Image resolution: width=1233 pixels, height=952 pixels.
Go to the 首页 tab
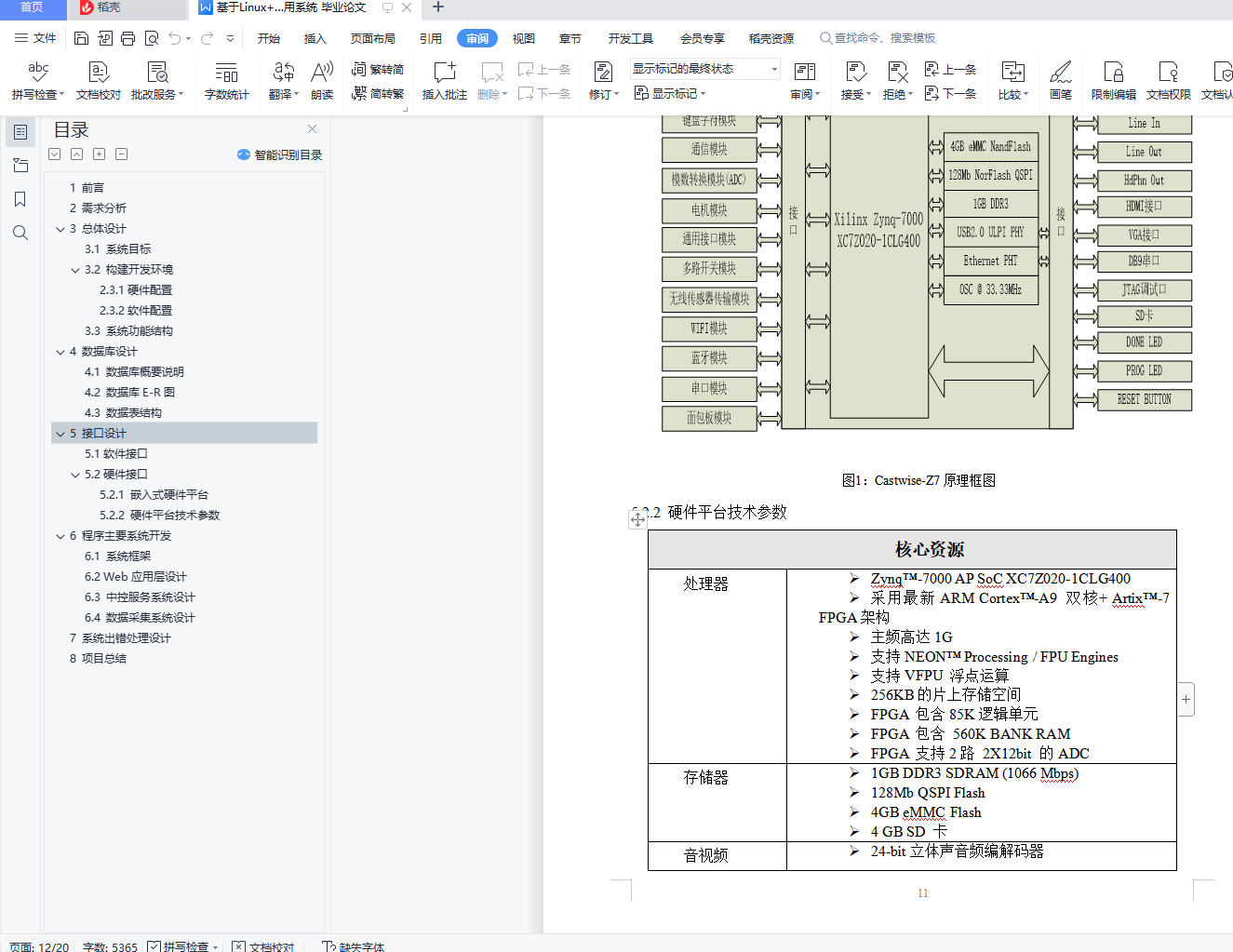coord(32,8)
